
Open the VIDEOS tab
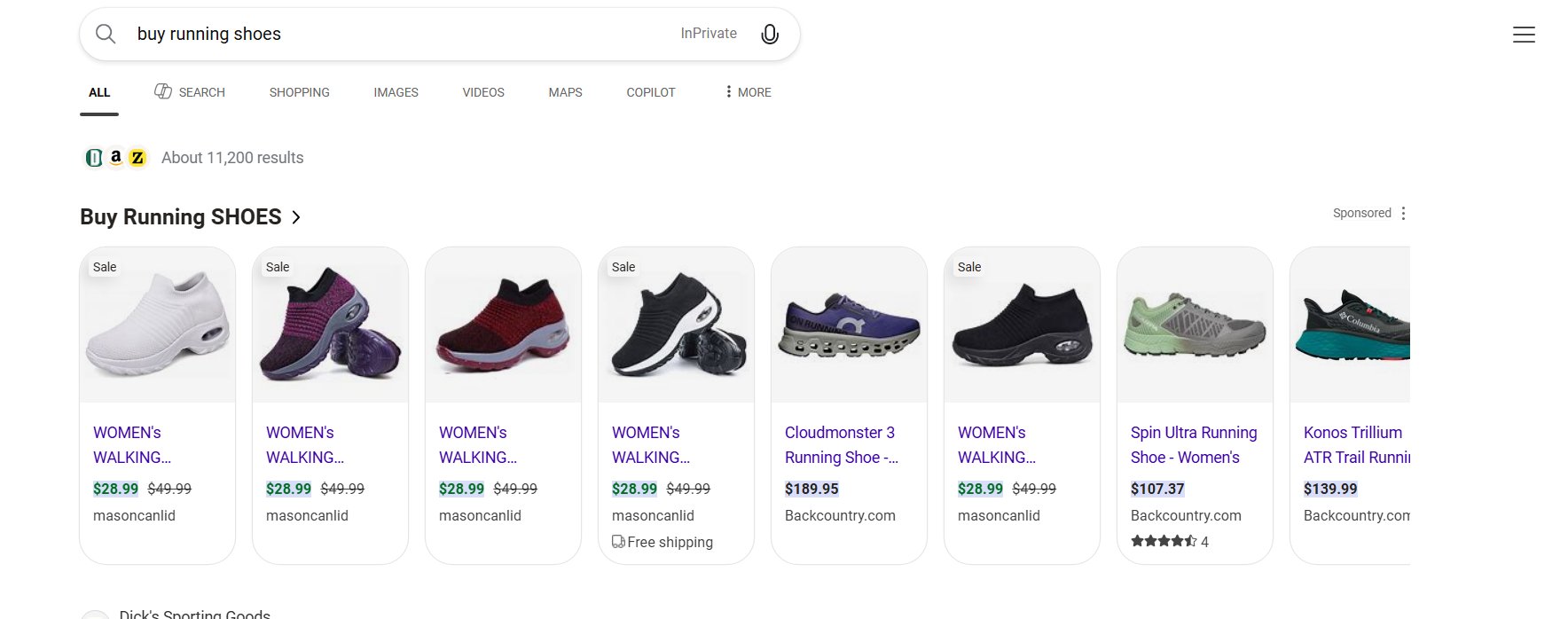coord(483,92)
